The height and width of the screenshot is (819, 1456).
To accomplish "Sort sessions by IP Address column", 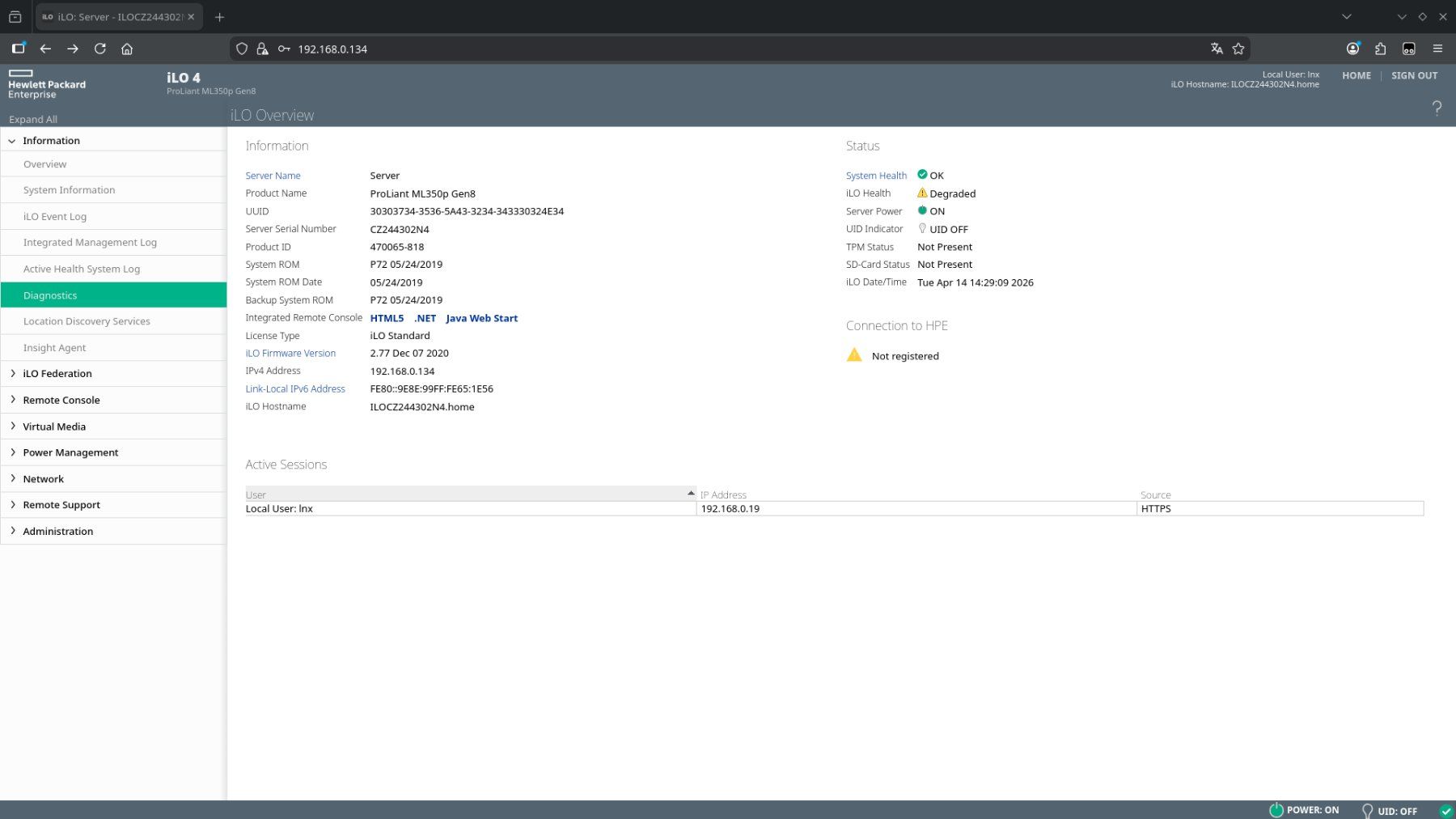I will tap(916, 494).
